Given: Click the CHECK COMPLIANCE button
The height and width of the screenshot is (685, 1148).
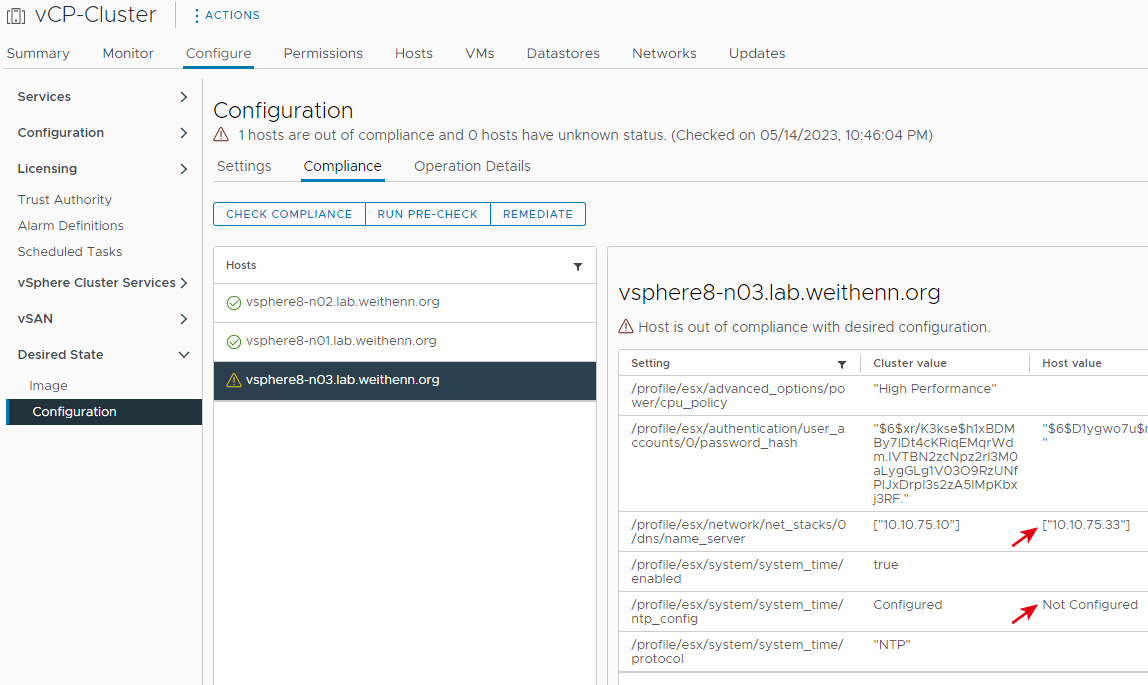Looking at the screenshot, I should pos(289,214).
